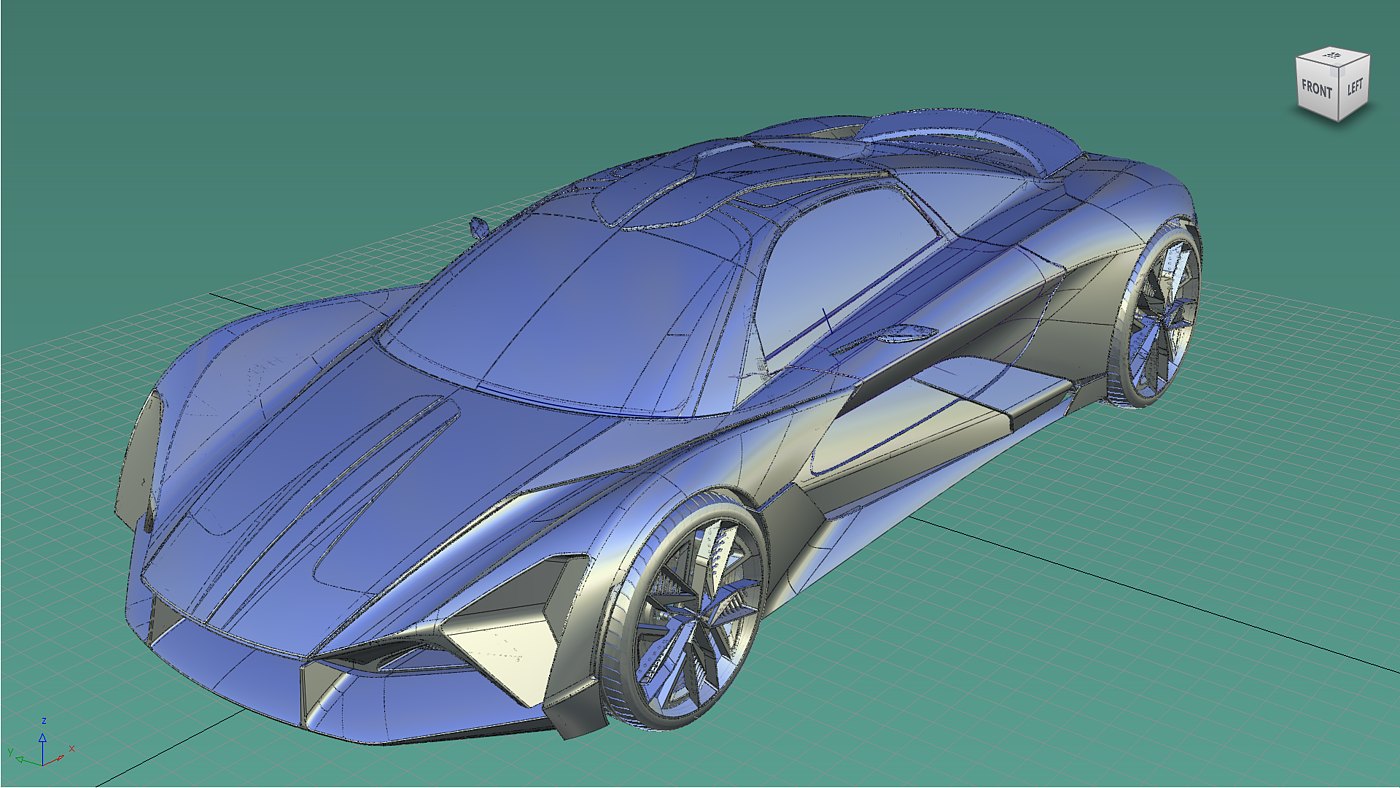Click the LEFT face of the view cube

coord(1354,87)
